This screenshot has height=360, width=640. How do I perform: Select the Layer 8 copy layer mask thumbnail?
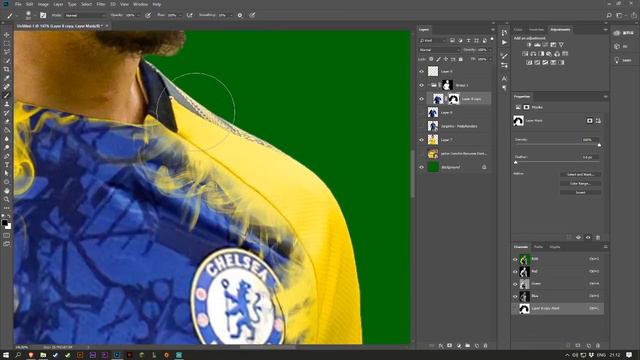tap(453, 99)
